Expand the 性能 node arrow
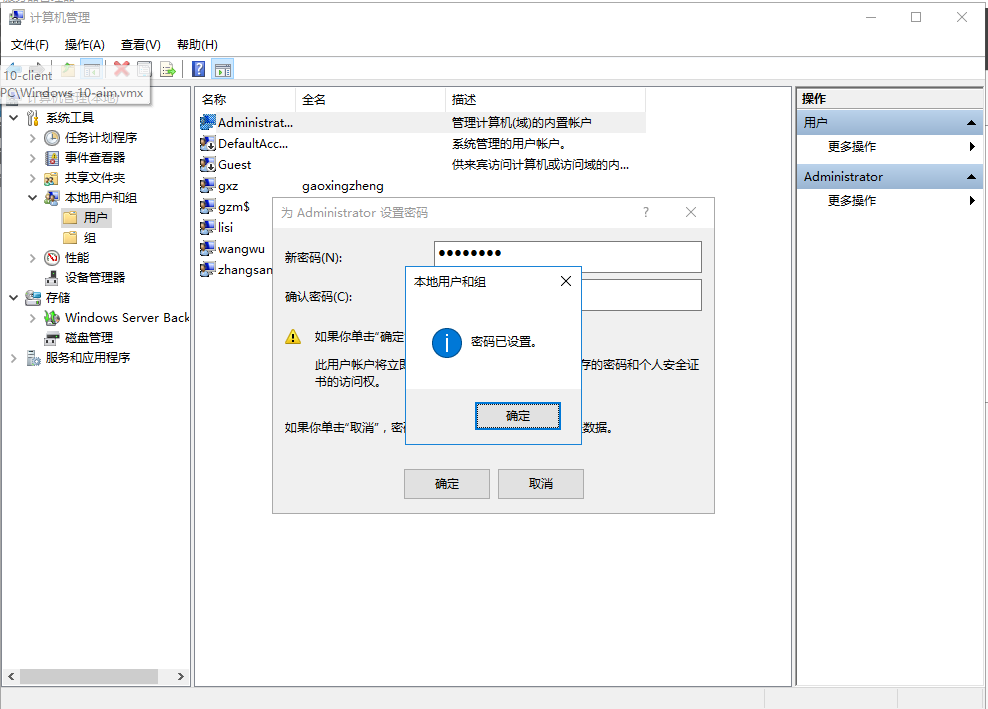988x709 pixels. (33, 258)
